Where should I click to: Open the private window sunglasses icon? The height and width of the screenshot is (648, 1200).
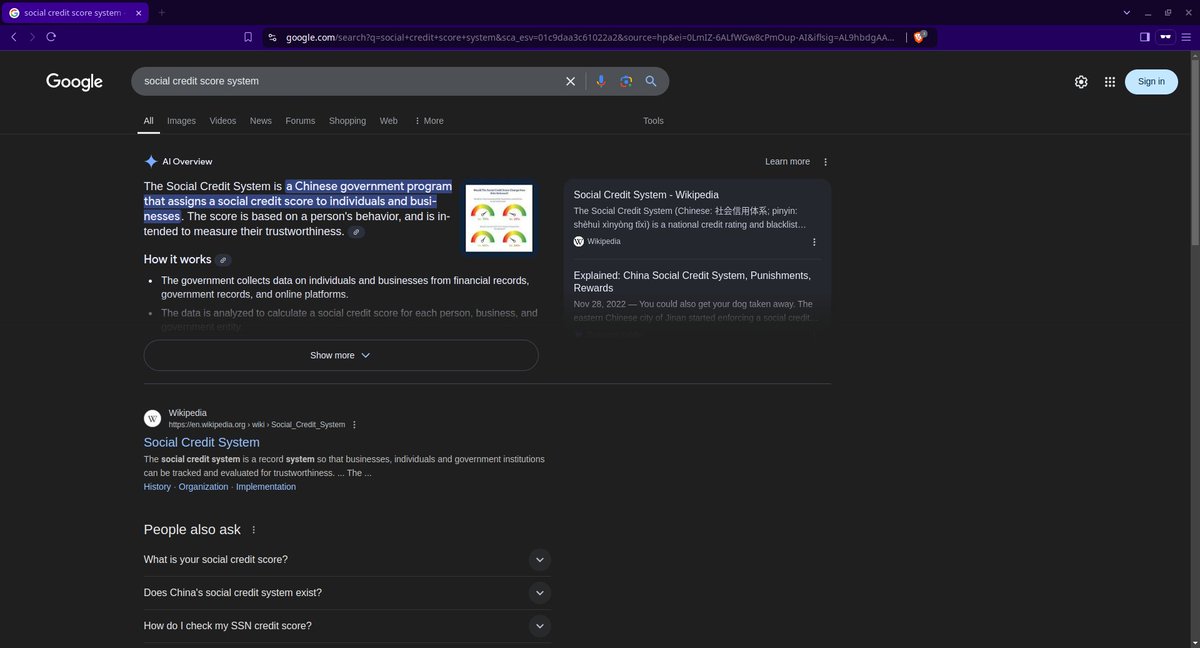pyautogui.click(x=1165, y=36)
